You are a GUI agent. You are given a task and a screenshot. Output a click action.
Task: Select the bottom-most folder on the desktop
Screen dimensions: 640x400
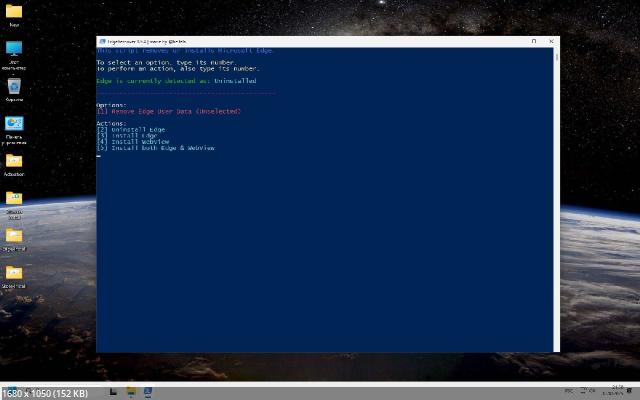pos(14,273)
